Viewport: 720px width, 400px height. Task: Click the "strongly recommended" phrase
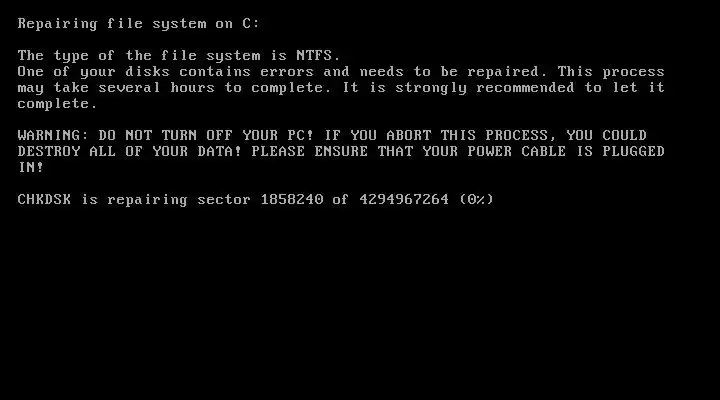(484, 87)
